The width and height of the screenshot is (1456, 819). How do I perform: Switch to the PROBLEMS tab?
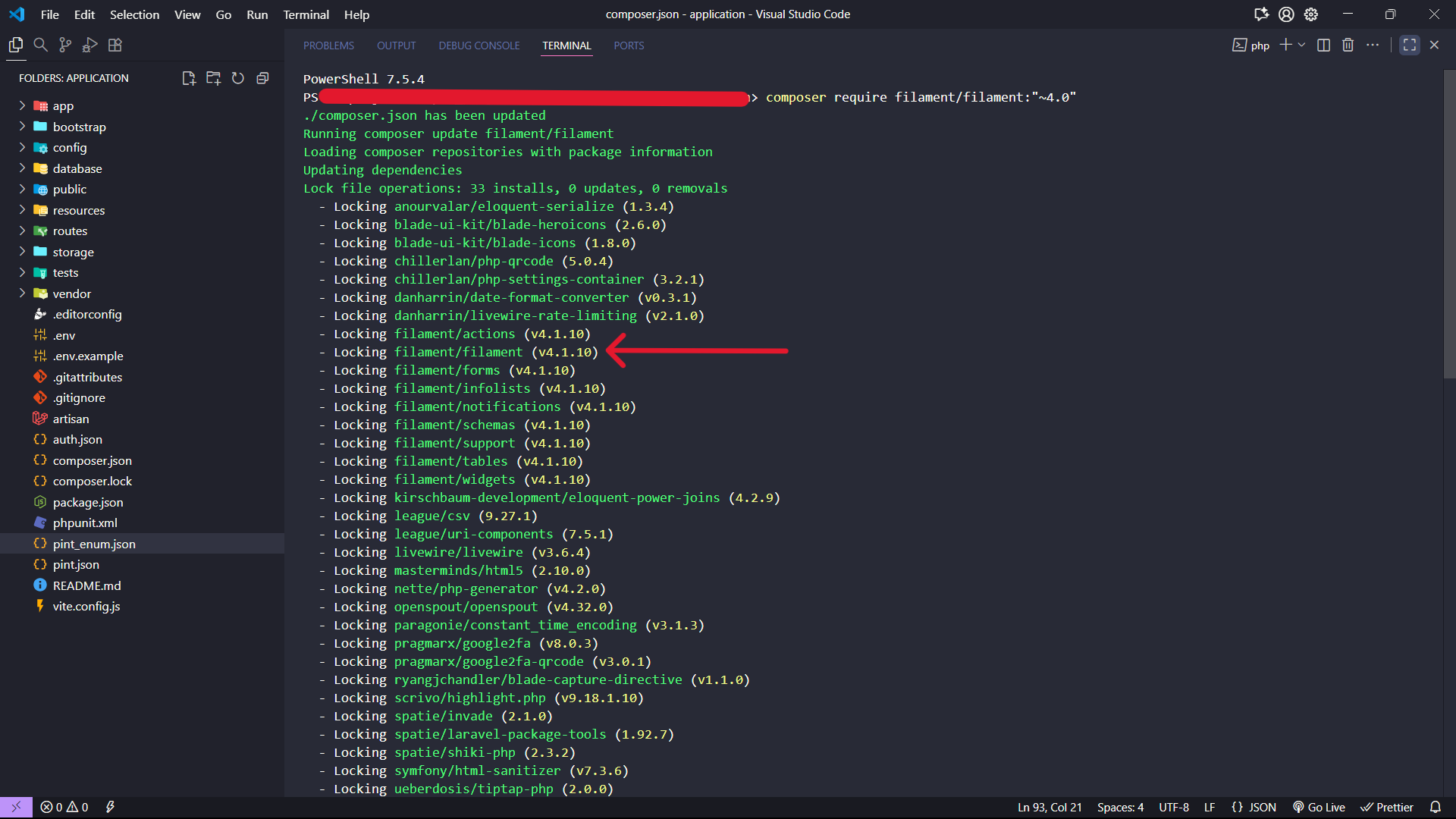(328, 45)
